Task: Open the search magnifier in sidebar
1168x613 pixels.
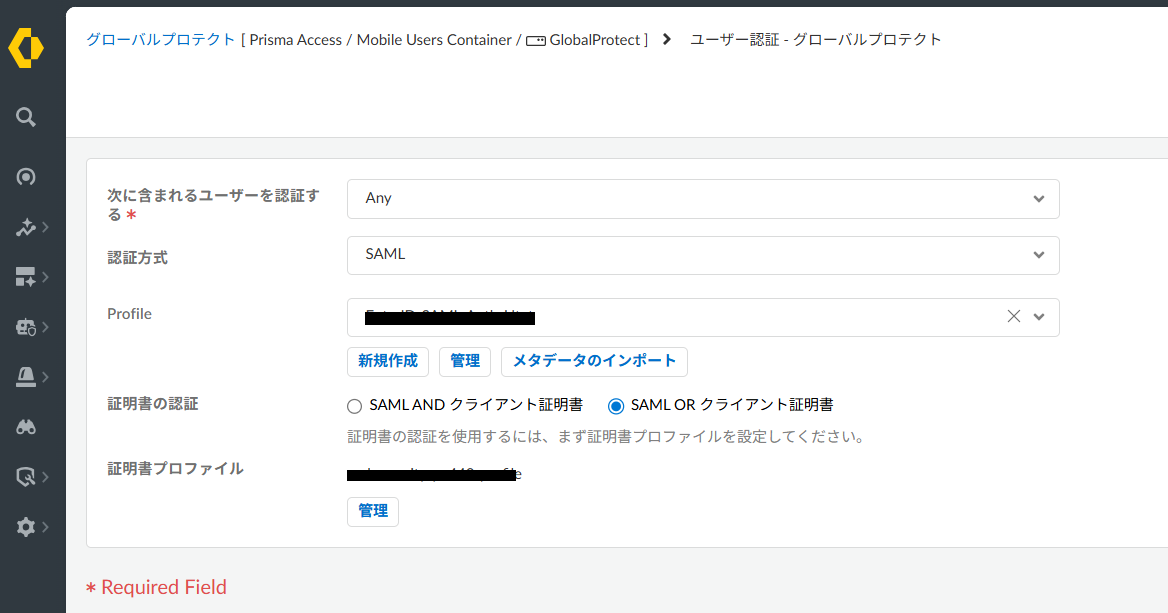Action: tap(26, 117)
